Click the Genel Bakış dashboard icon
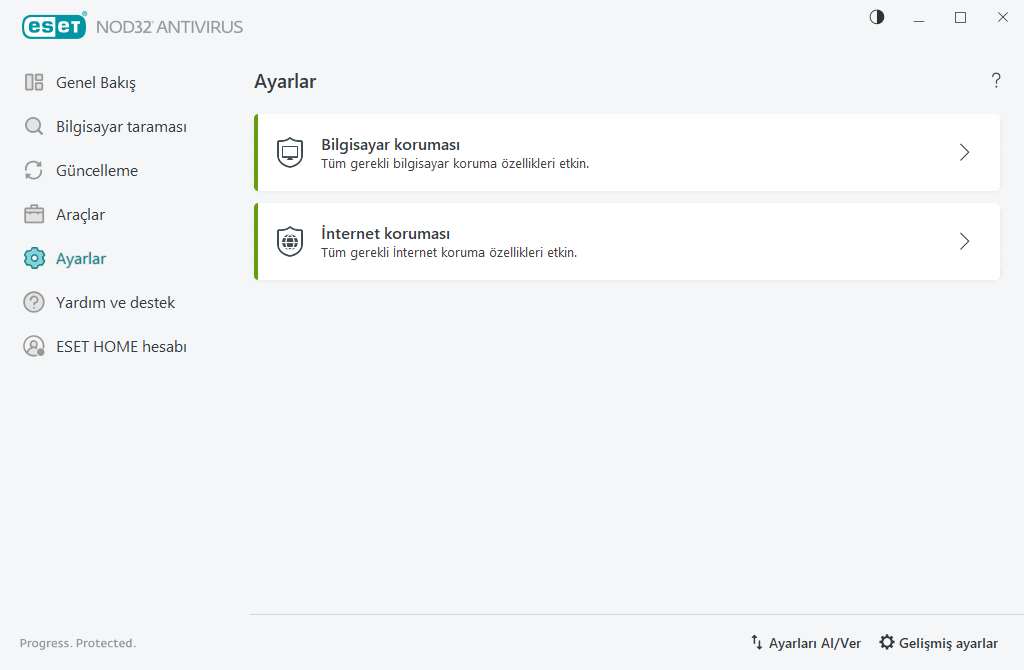Screen dimensions: 1024x670 pyautogui.click(x=34, y=82)
